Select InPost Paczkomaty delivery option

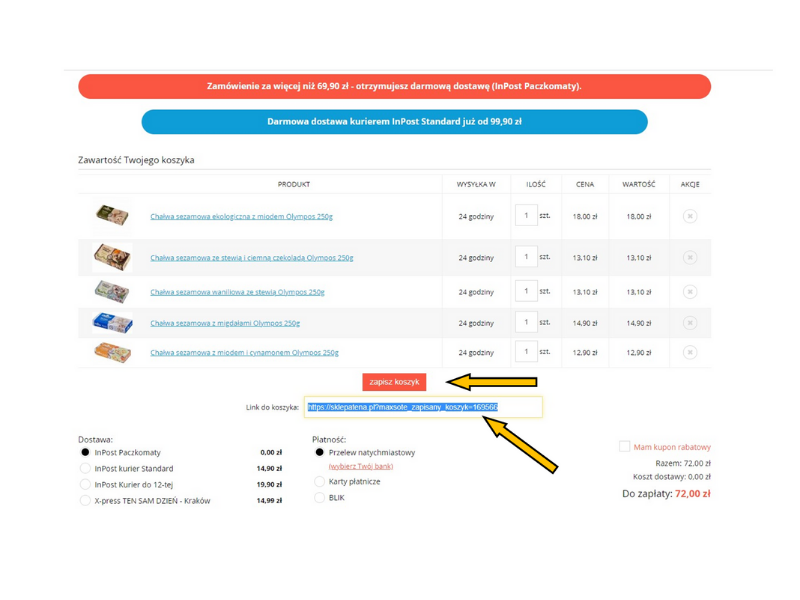[85, 452]
